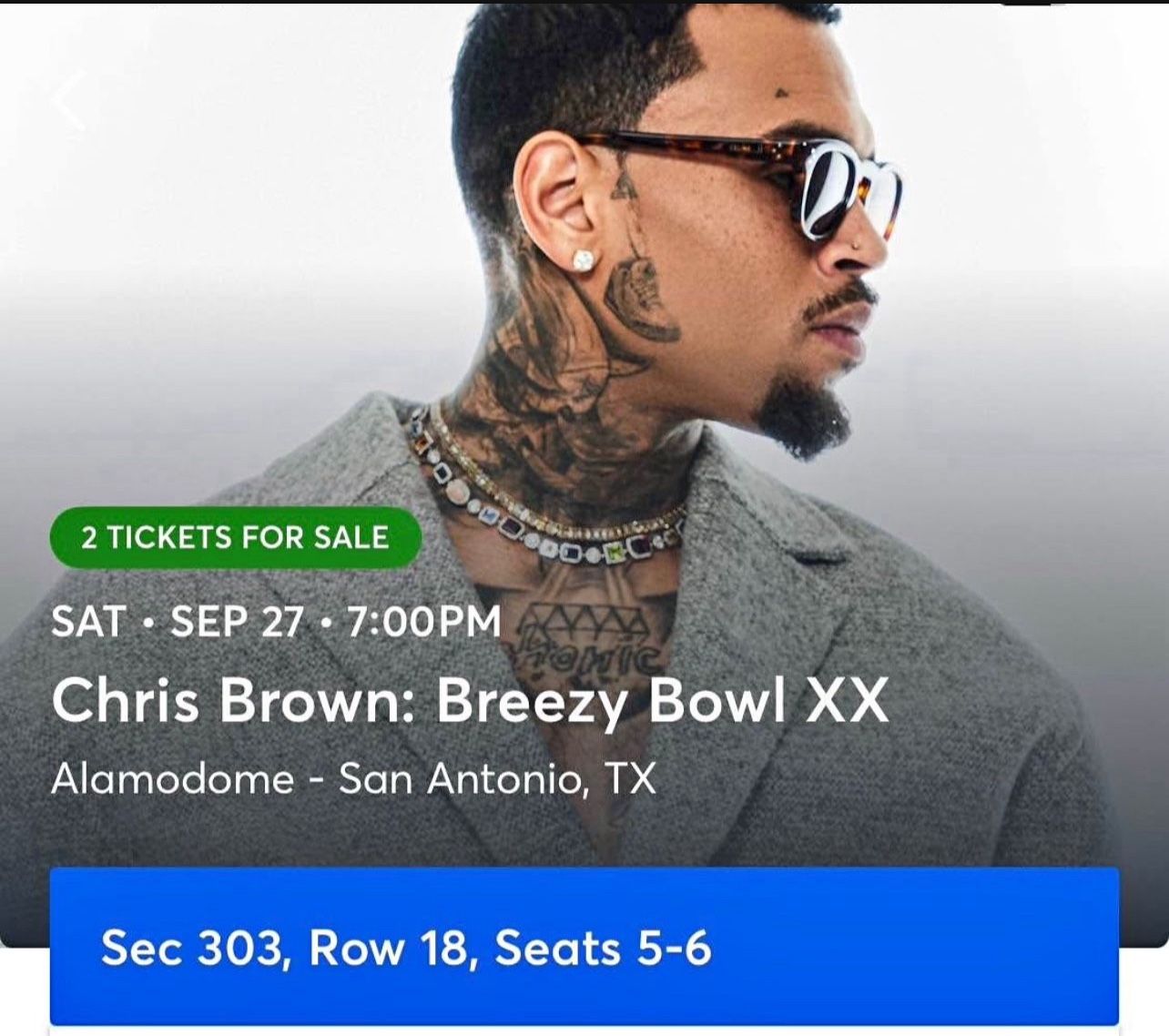Tap the green 2 Tickets For Sale badge
Screen dimensions: 1169x1036
[235, 537]
